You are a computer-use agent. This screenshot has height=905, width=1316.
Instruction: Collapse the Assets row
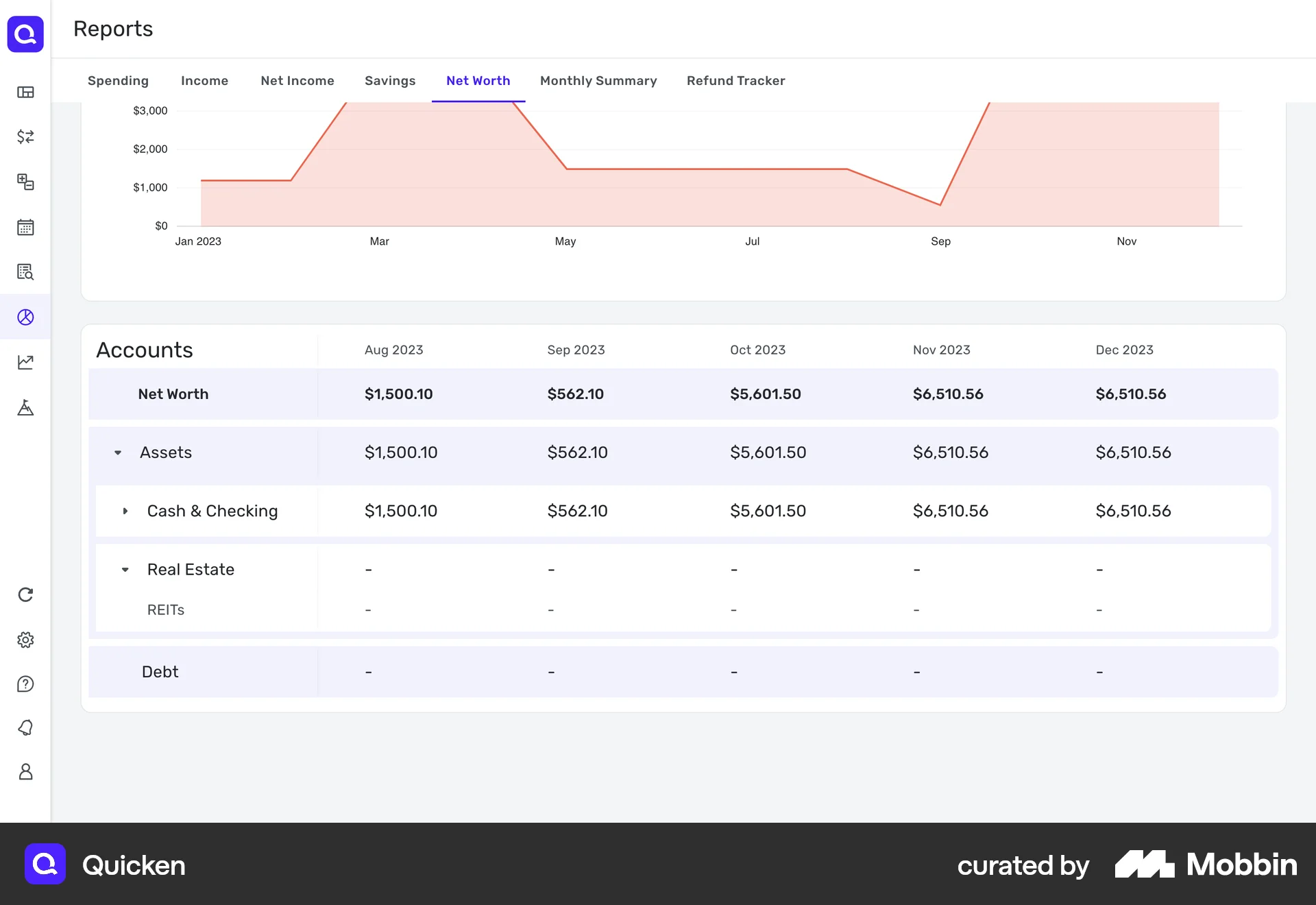117,452
